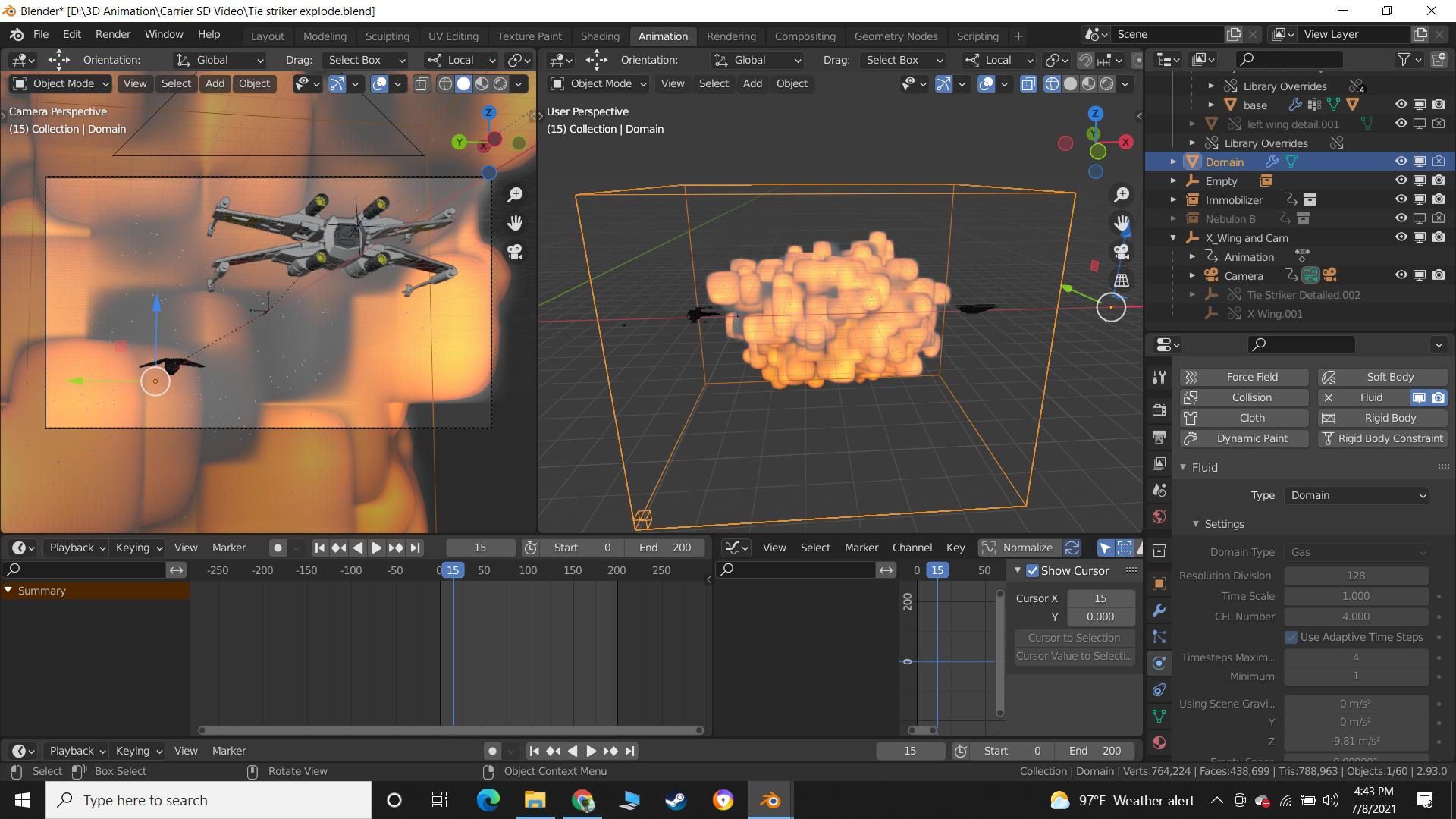Screen dimensions: 1456x819
Task: Expand Domain item in outliner
Action: (1173, 162)
